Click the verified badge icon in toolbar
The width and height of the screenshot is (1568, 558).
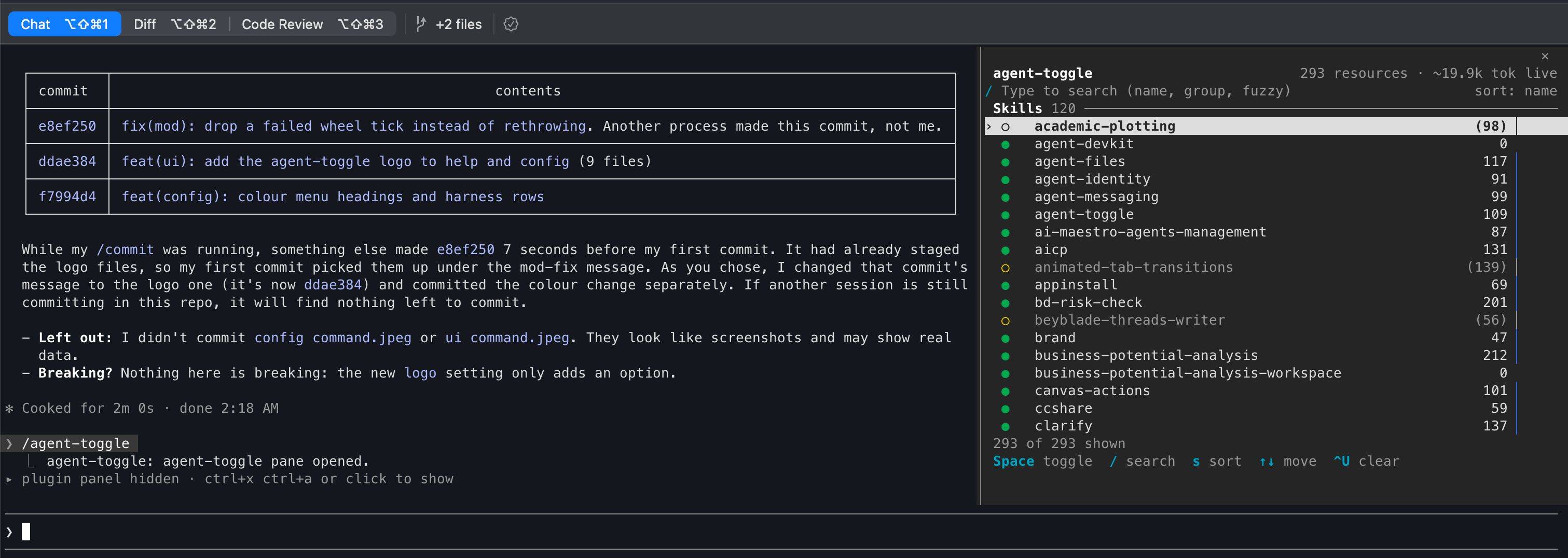tap(511, 24)
